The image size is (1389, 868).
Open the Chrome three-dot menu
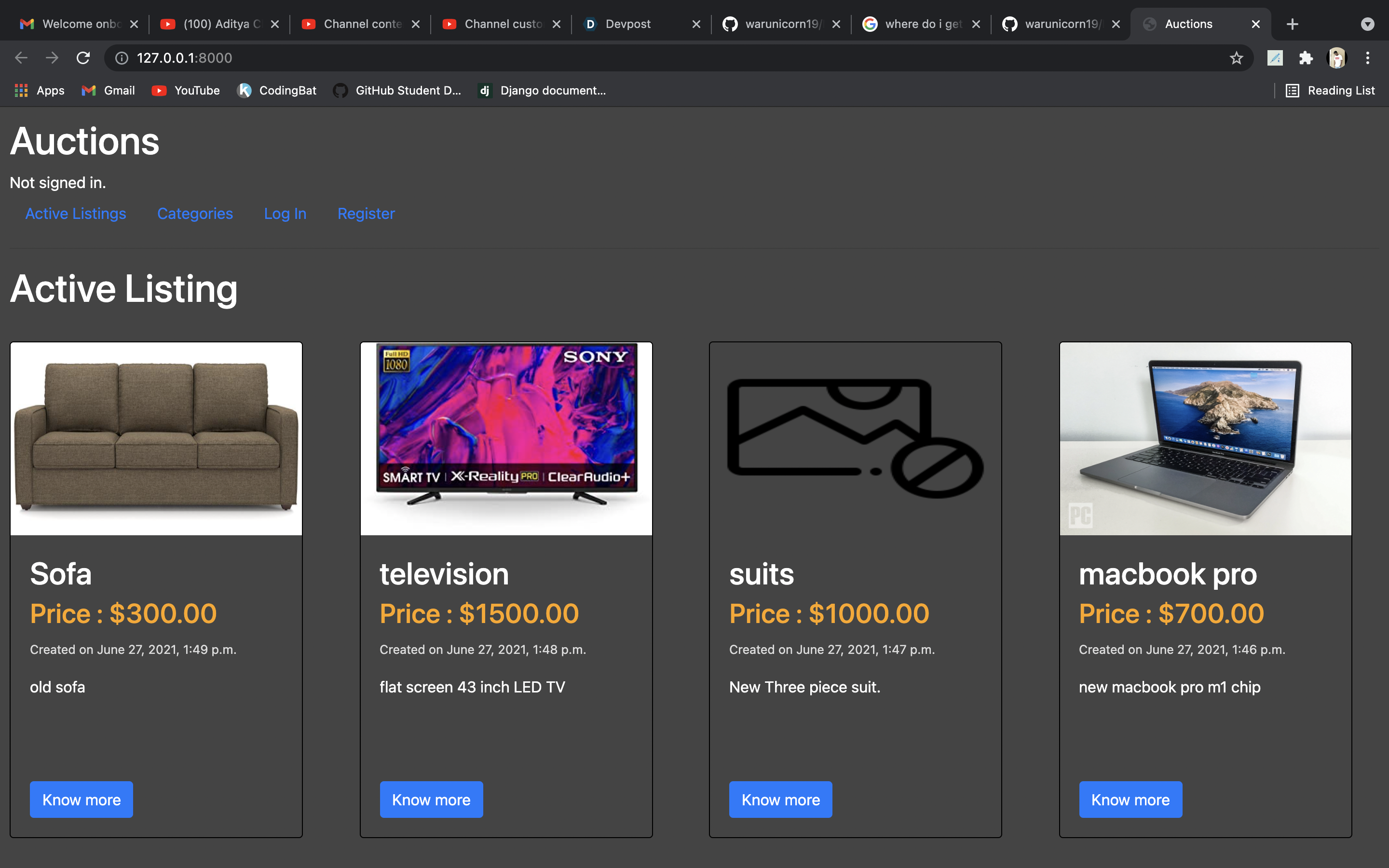[1368, 58]
